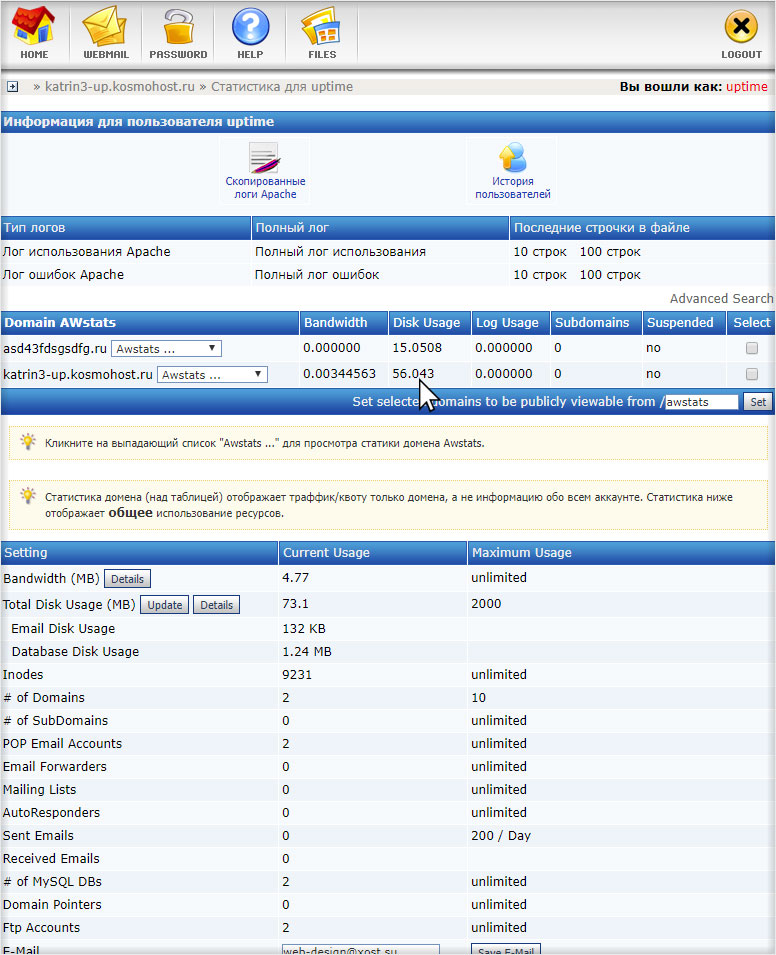Click the Set button next to awstats field
Screen dimensions: 776x955
click(758, 402)
